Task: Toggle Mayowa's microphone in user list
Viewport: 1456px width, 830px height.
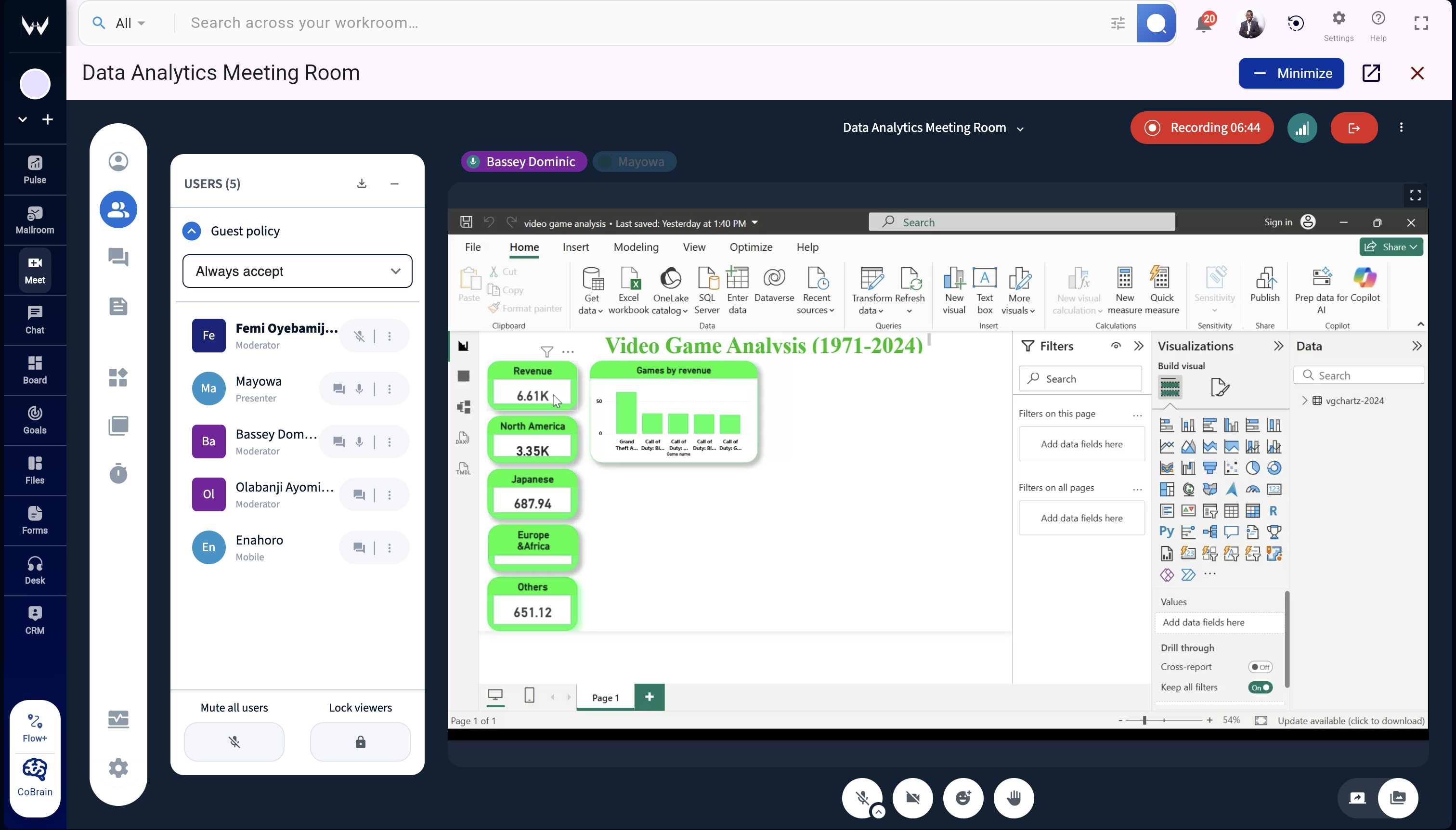Action: coord(359,389)
